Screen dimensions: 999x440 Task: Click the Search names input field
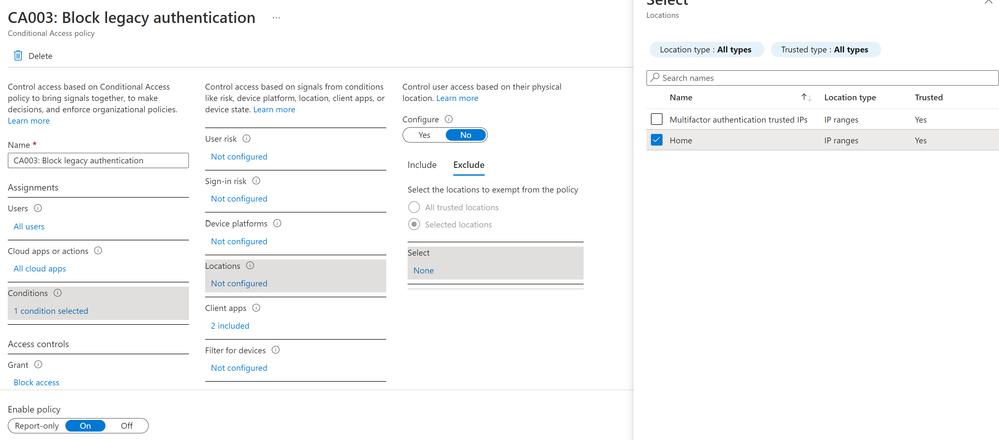pyautogui.click(x=824, y=78)
